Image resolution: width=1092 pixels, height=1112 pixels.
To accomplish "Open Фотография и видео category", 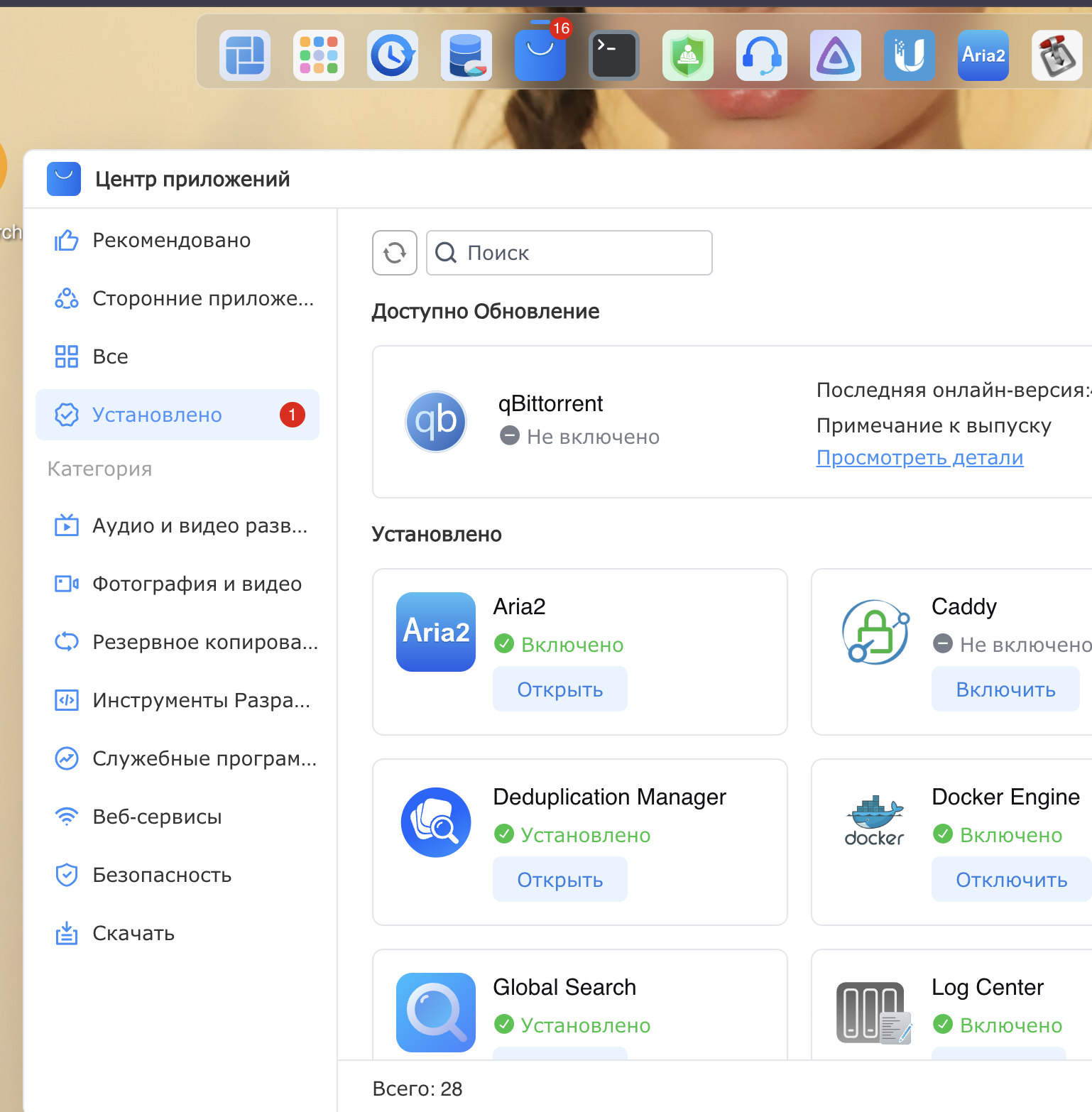I will pos(178,584).
